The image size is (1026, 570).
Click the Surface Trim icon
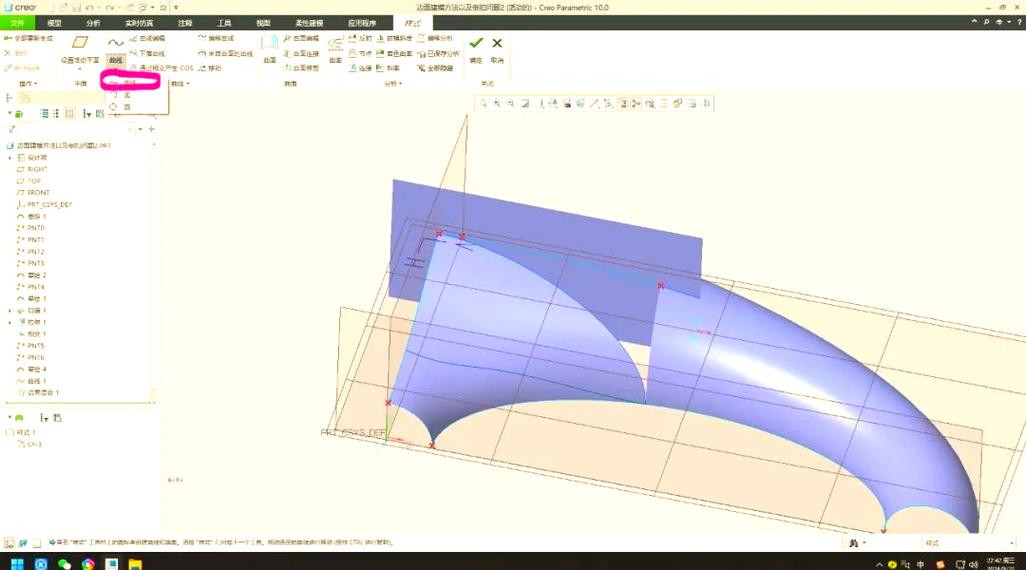(287, 67)
